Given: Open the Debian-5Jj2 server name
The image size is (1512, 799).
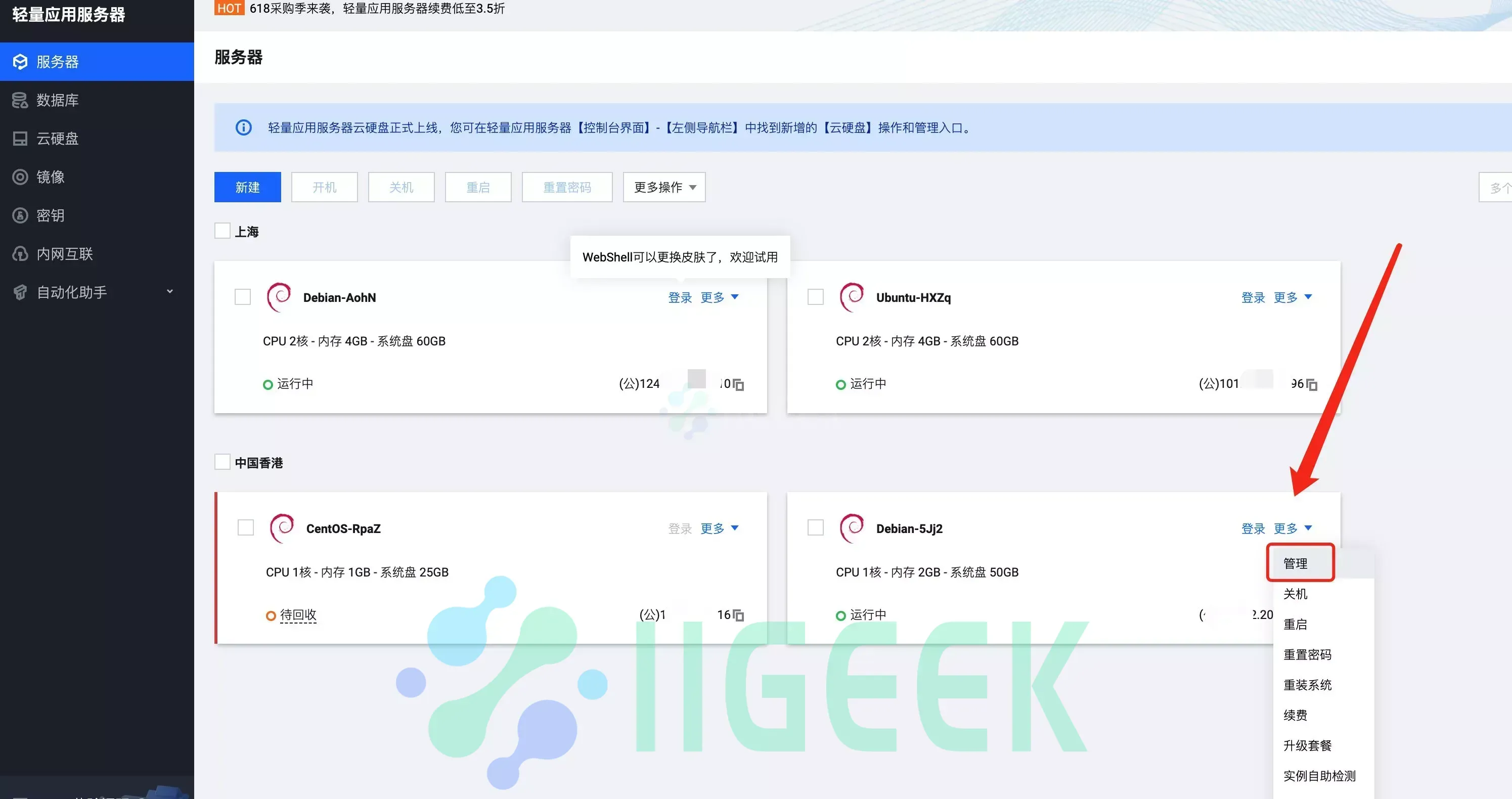Looking at the screenshot, I should coord(909,528).
